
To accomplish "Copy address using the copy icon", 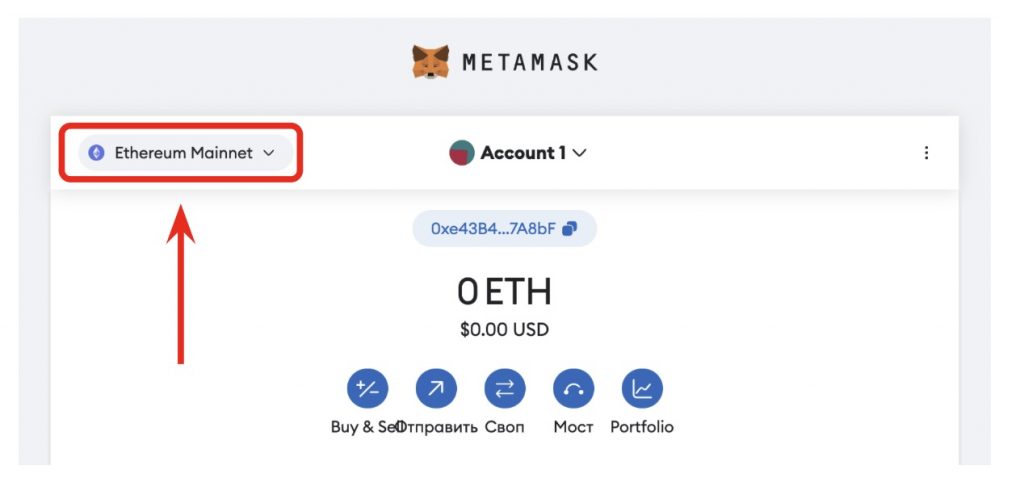I will [569, 229].
